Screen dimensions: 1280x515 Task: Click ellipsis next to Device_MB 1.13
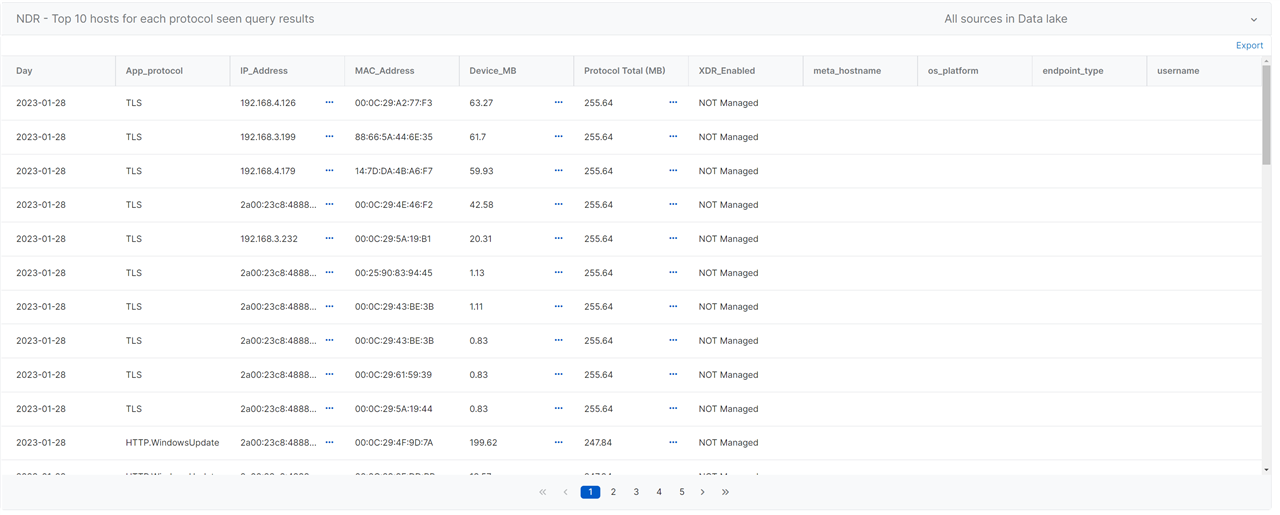tap(558, 273)
